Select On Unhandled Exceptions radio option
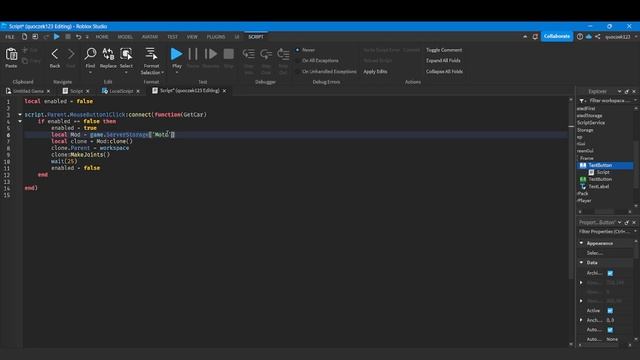The width and height of the screenshot is (640, 360). (x=298, y=71)
